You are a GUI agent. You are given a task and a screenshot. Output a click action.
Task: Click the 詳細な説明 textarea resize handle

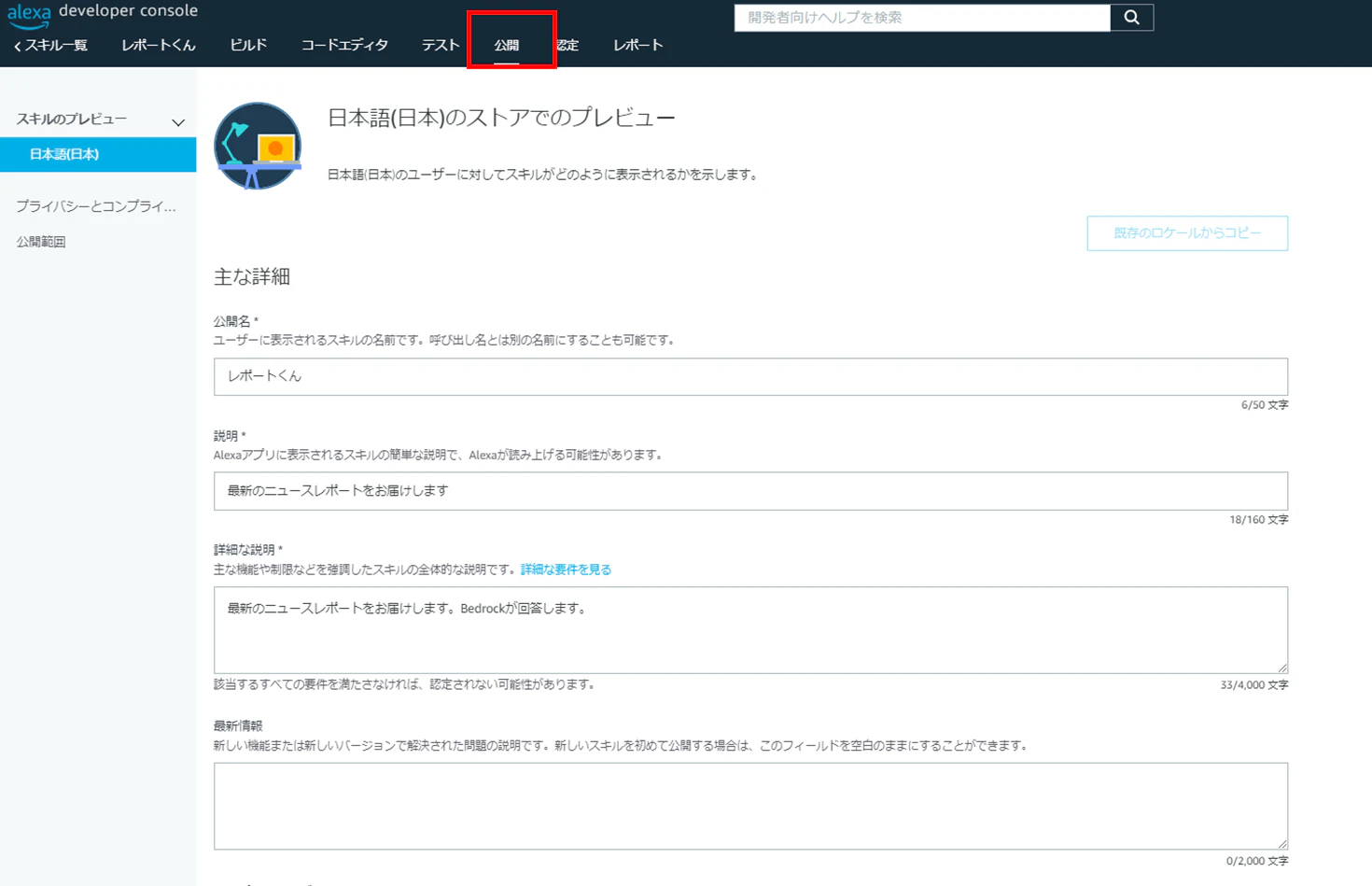1282,668
